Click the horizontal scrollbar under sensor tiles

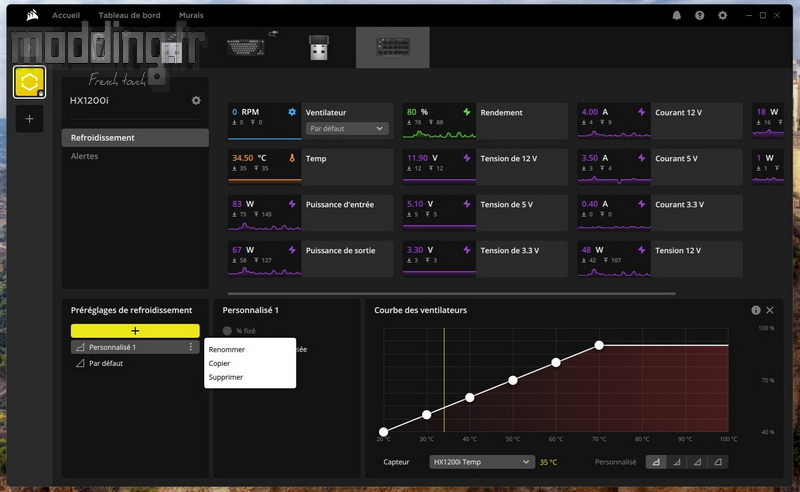pos(452,293)
